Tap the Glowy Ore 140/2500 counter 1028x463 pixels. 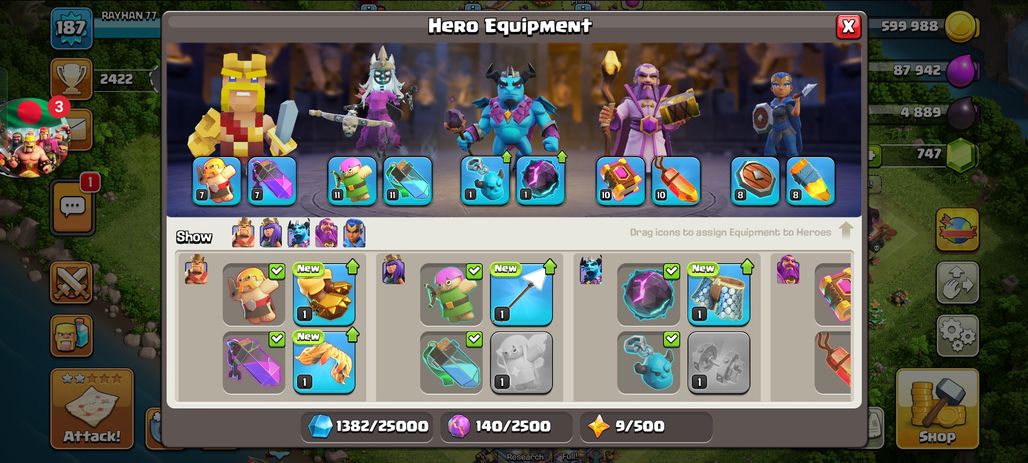pos(506,427)
